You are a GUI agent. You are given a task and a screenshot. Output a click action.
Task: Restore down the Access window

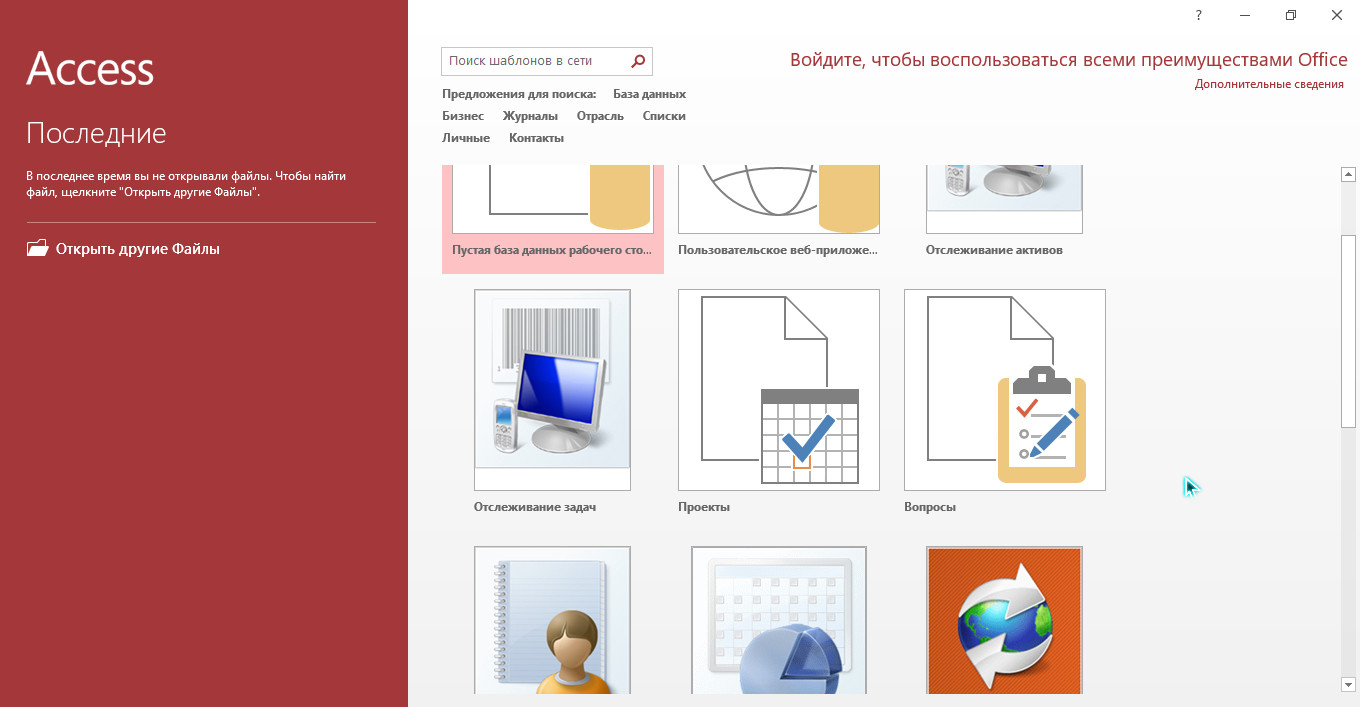[1291, 15]
